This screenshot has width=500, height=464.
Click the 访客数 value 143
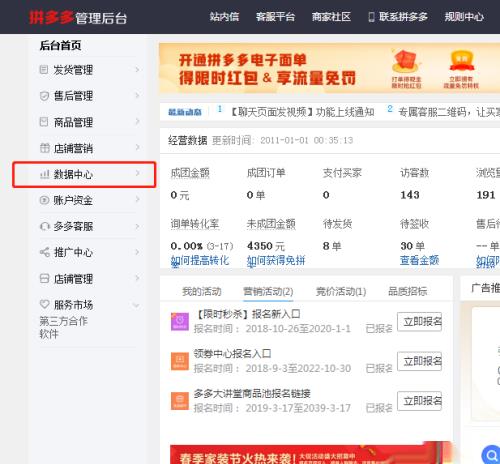(410, 195)
